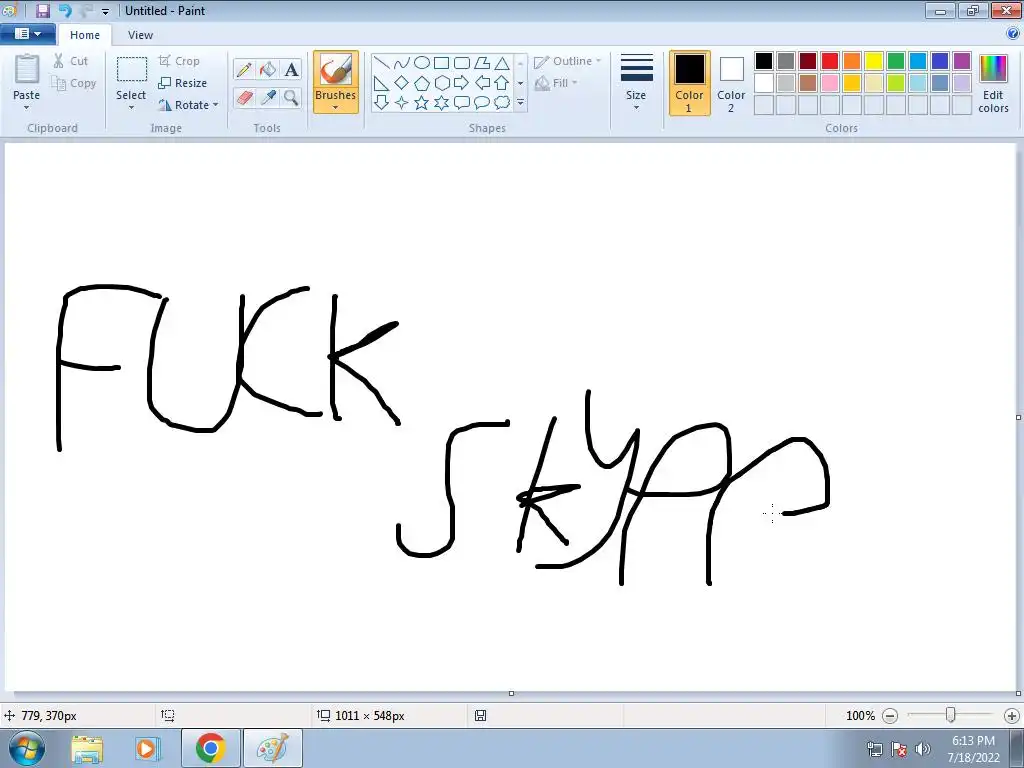
Task: Open Windows Media Player in taskbar
Action: point(147,748)
